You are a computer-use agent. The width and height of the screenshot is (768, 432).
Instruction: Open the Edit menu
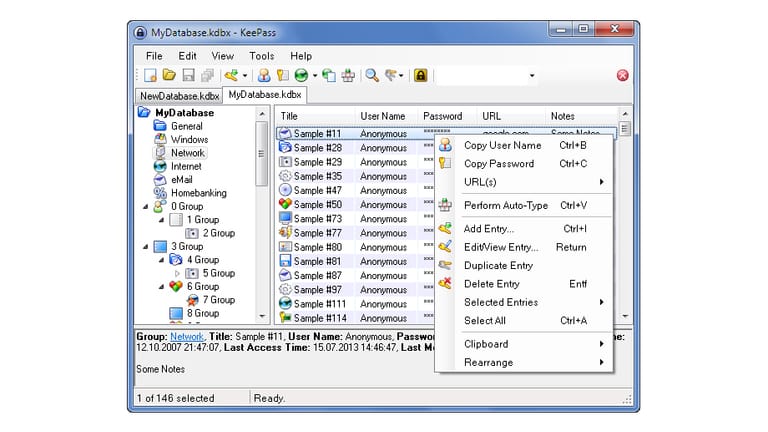pos(187,56)
